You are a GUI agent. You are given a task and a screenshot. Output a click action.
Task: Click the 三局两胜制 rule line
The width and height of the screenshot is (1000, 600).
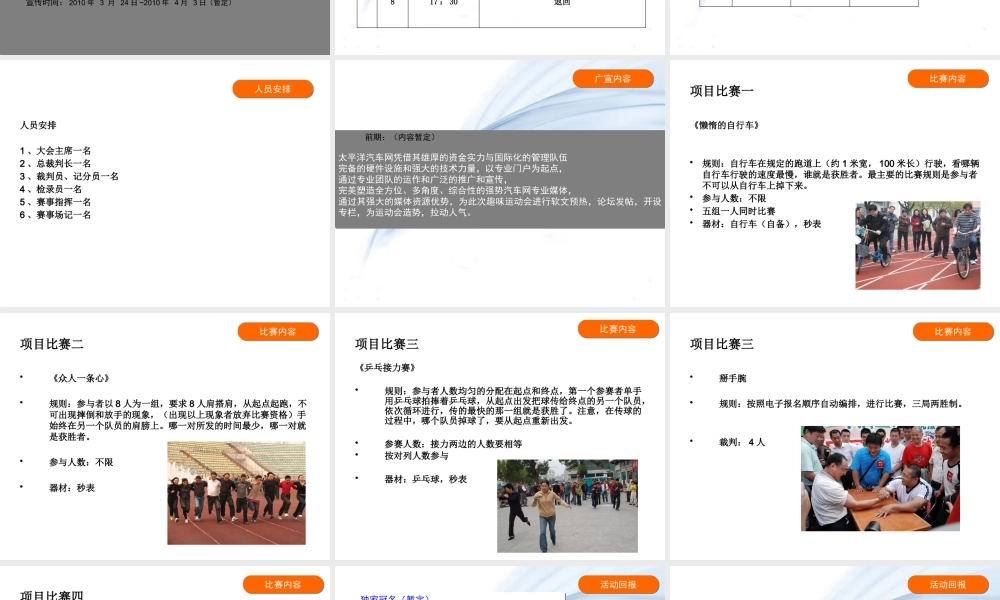(841, 404)
